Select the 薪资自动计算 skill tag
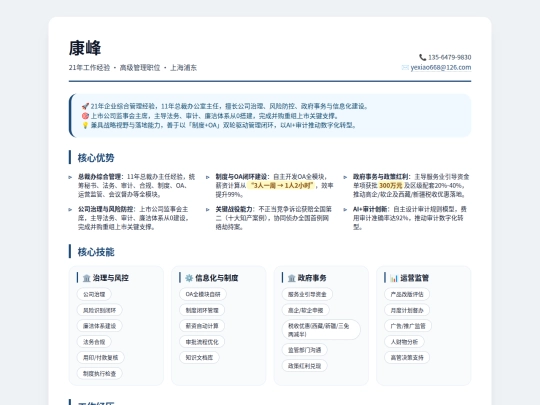540x405 pixels. pos(202,326)
